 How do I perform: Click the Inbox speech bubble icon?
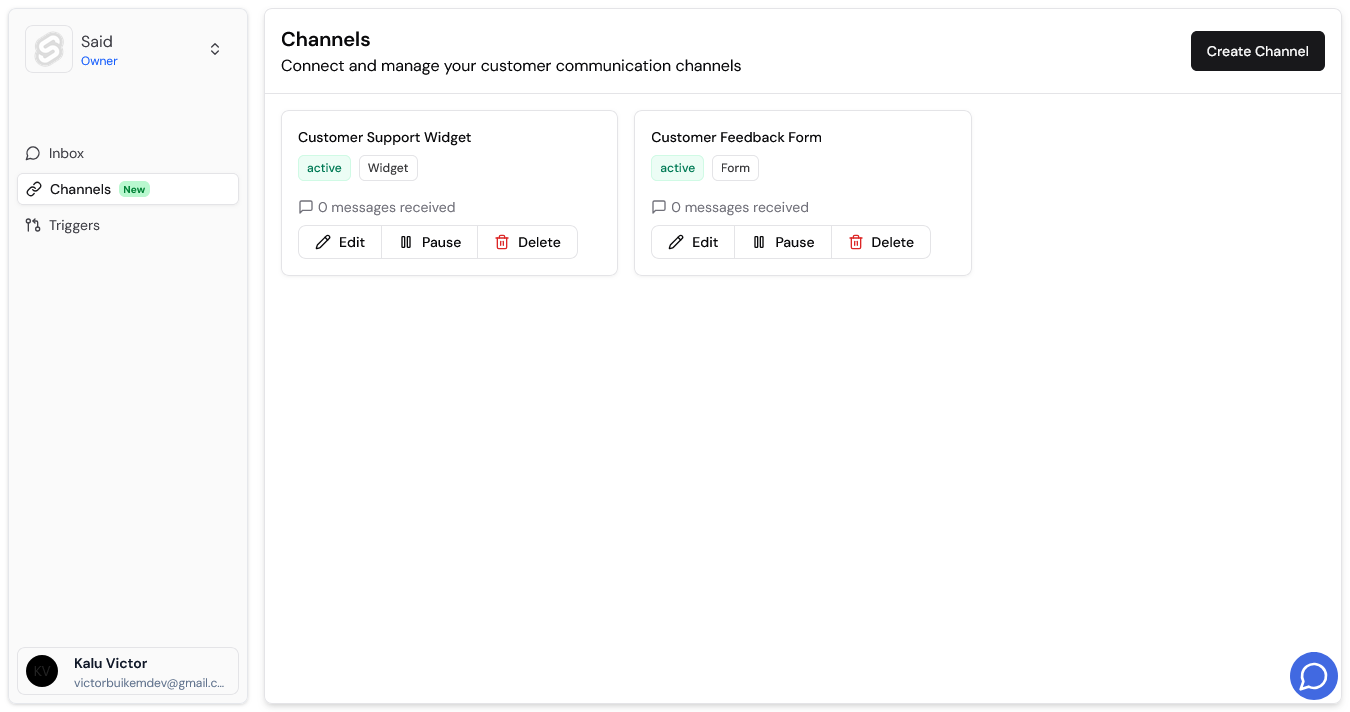pyautogui.click(x=33, y=153)
